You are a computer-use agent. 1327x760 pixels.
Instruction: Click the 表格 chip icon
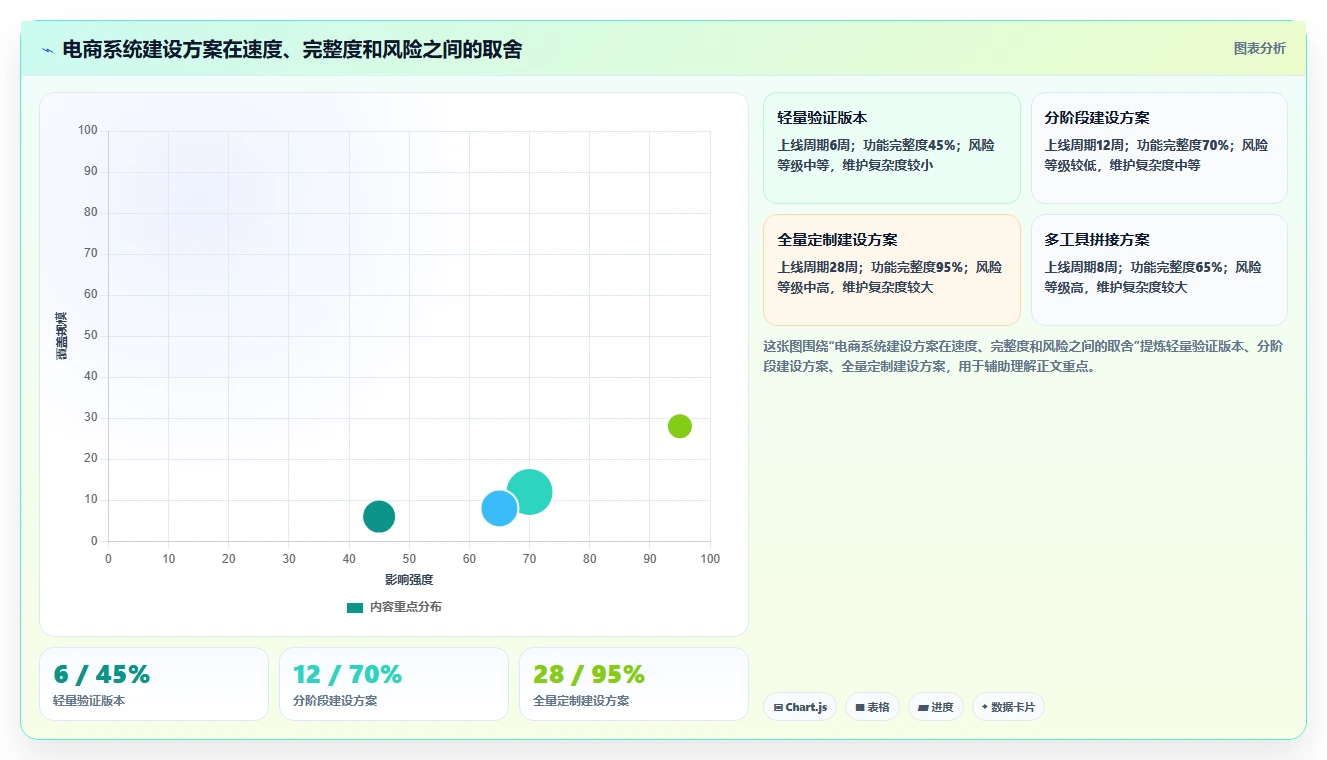coord(860,707)
